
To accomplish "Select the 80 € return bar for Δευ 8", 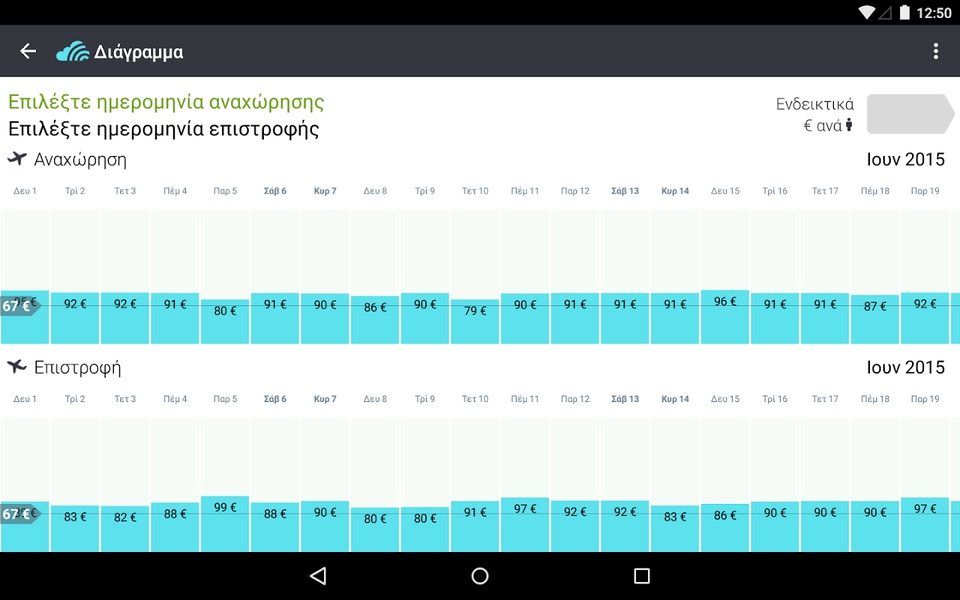I will pyautogui.click(x=375, y=530).
